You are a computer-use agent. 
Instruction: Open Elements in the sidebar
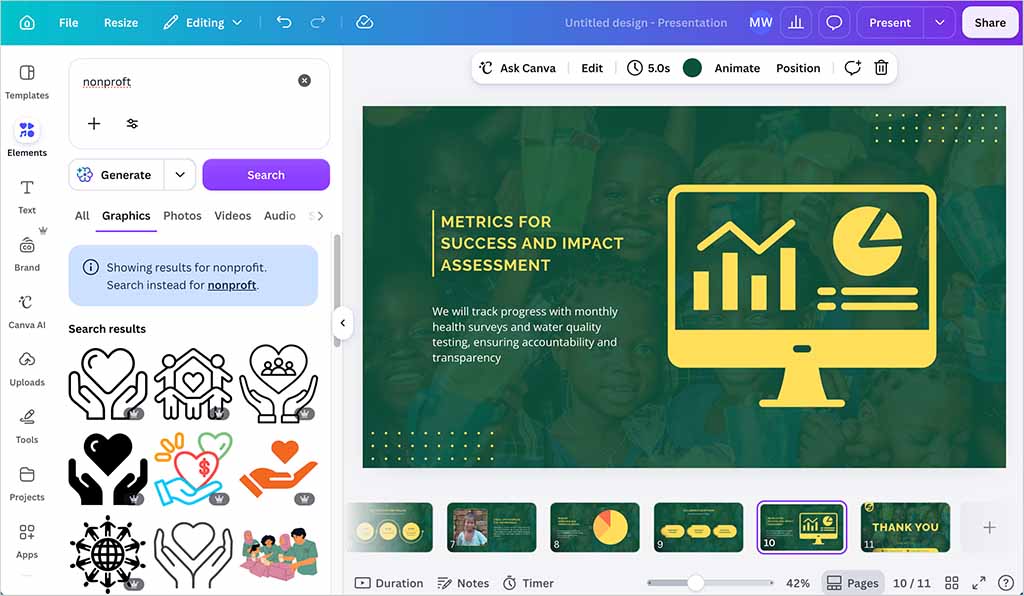point(27,138)
